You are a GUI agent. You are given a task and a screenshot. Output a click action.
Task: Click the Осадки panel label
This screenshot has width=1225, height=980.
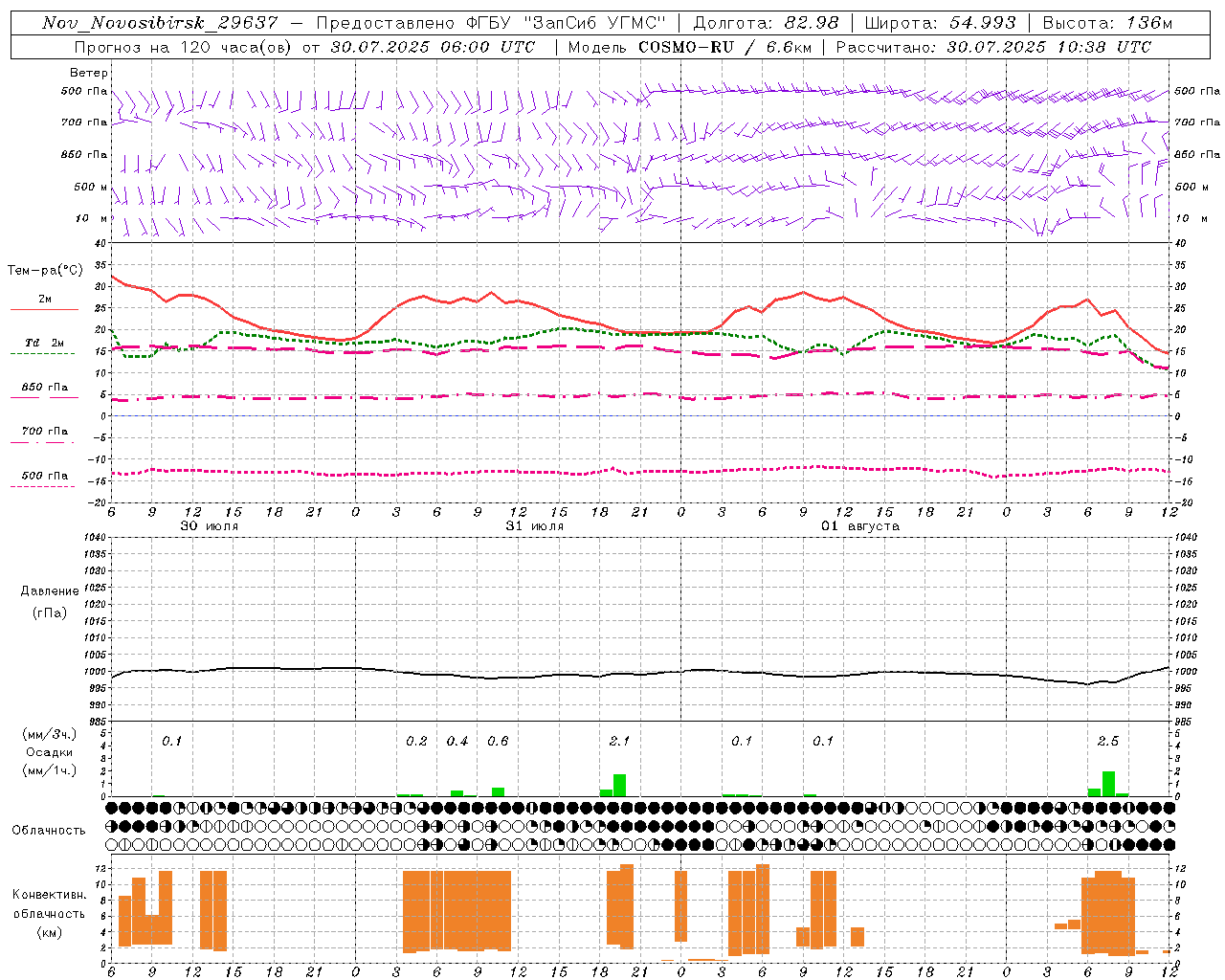pyautogui.click(x=50, y=752)
